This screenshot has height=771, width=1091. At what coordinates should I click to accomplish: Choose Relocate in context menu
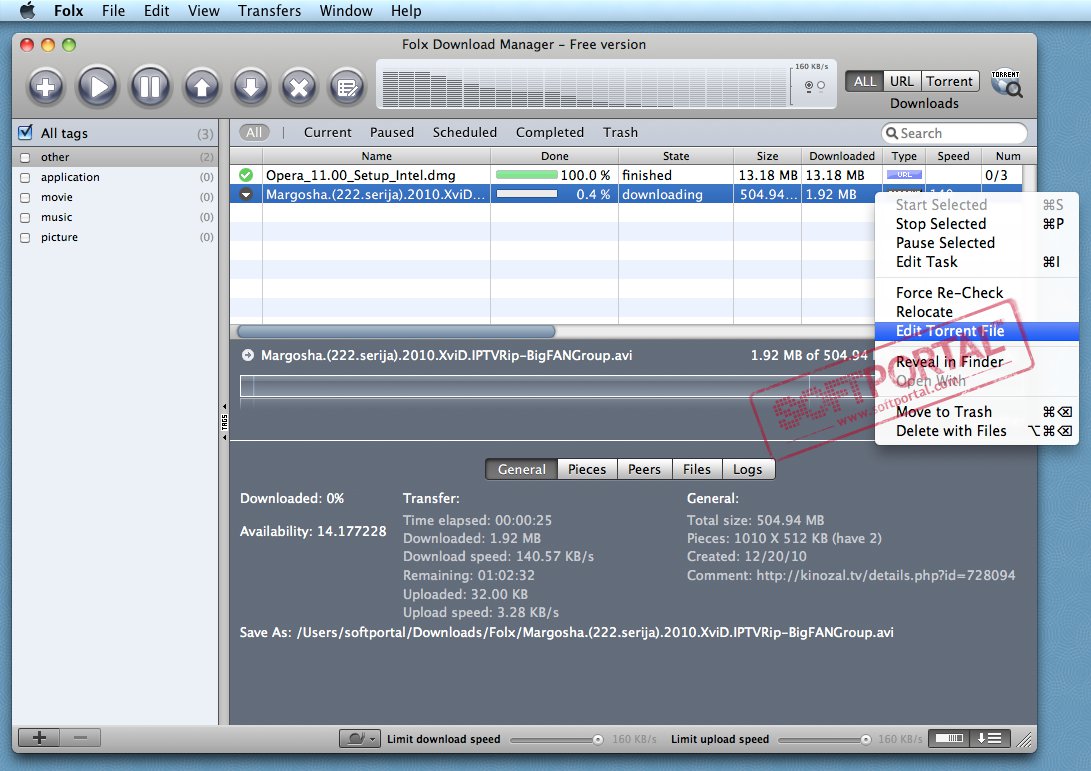pyautogui.click(x=976, y=312)
